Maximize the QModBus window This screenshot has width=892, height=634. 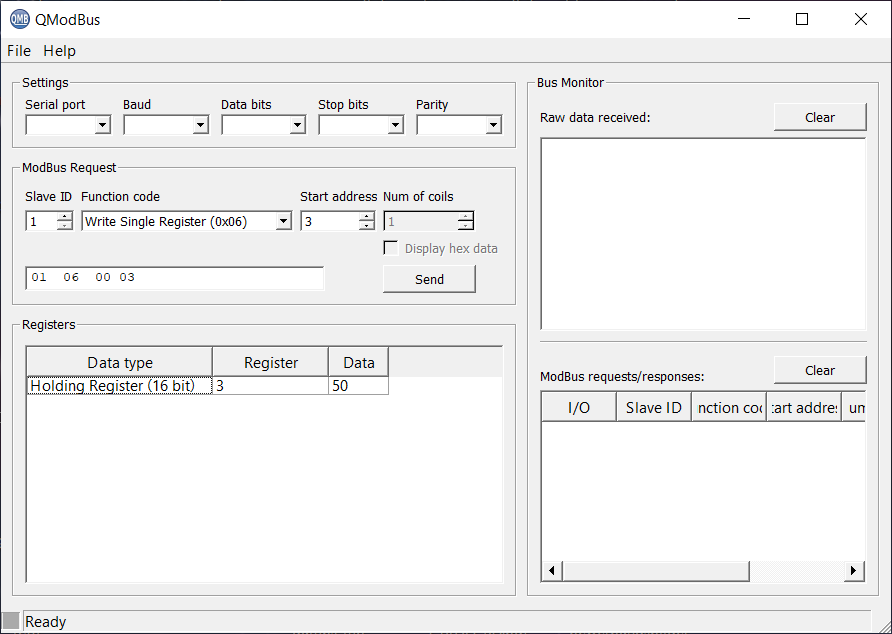[802, 19]
